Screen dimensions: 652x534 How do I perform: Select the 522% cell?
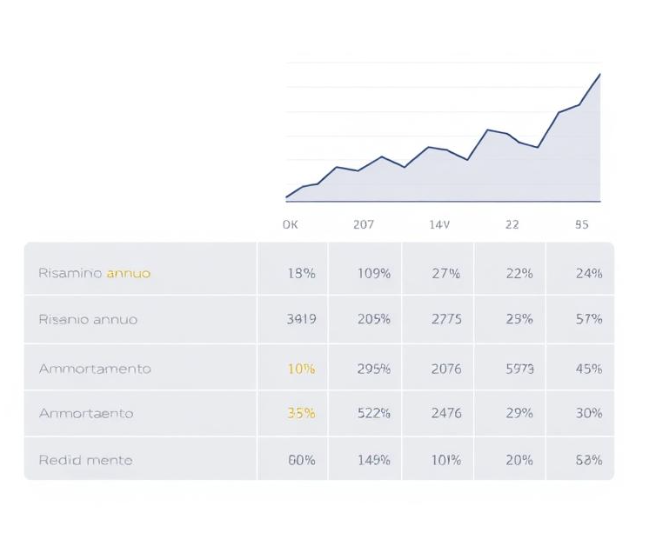pyautogui.click(x=374, y=413)
